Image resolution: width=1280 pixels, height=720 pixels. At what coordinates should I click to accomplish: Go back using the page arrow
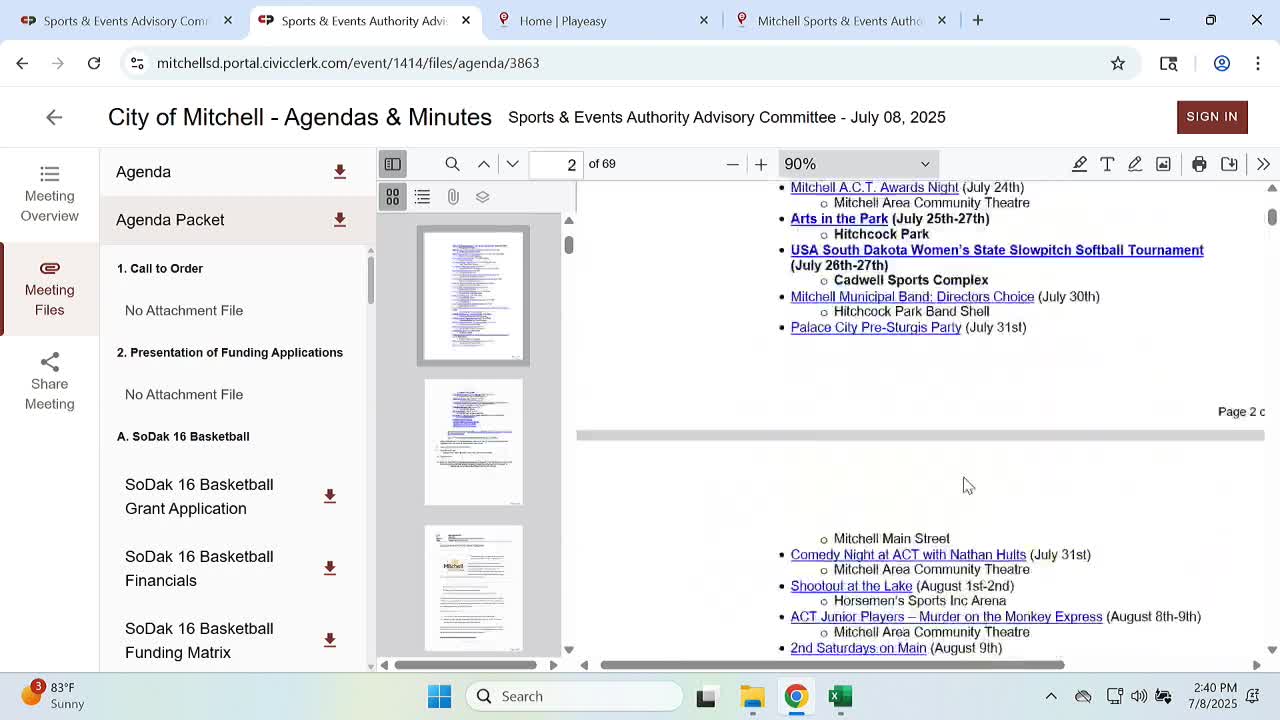(54, 117)
